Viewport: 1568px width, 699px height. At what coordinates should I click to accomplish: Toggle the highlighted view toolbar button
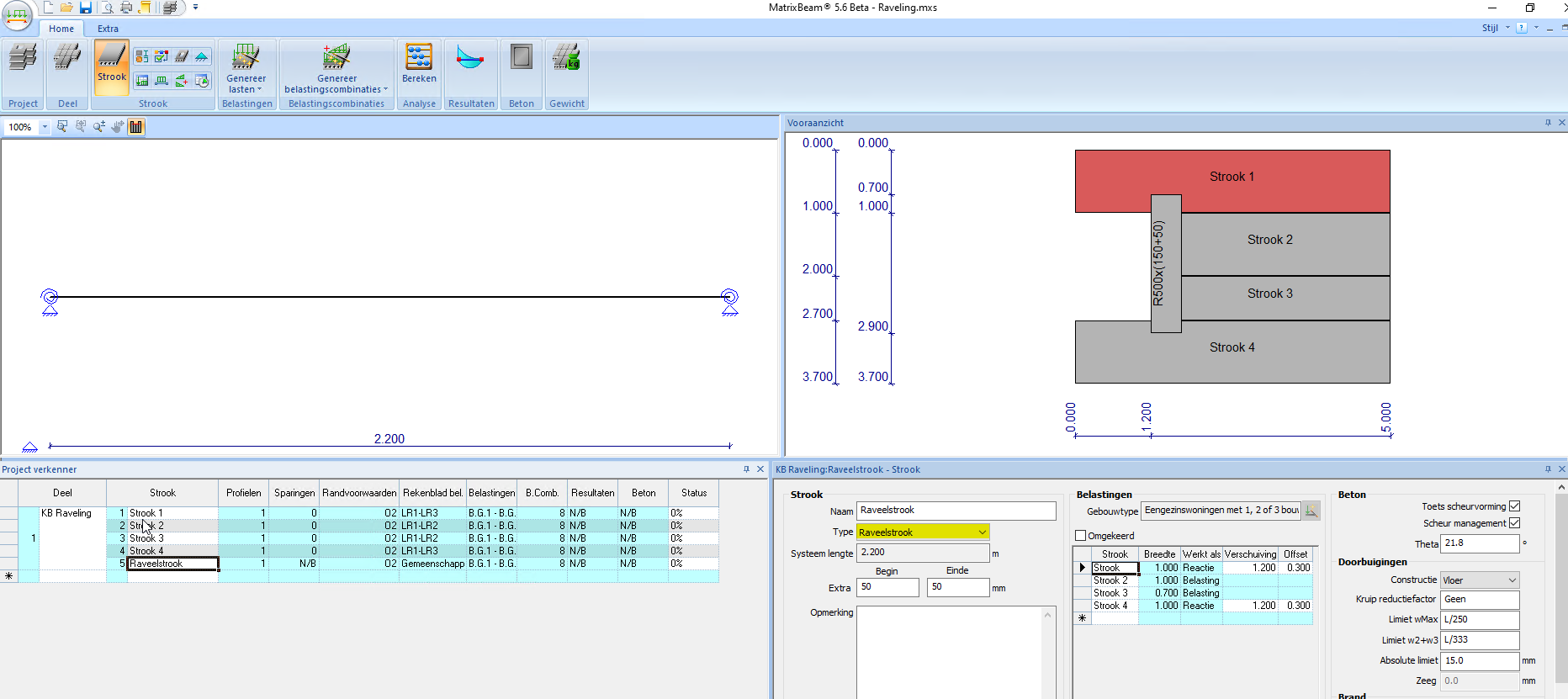[136, 126]
